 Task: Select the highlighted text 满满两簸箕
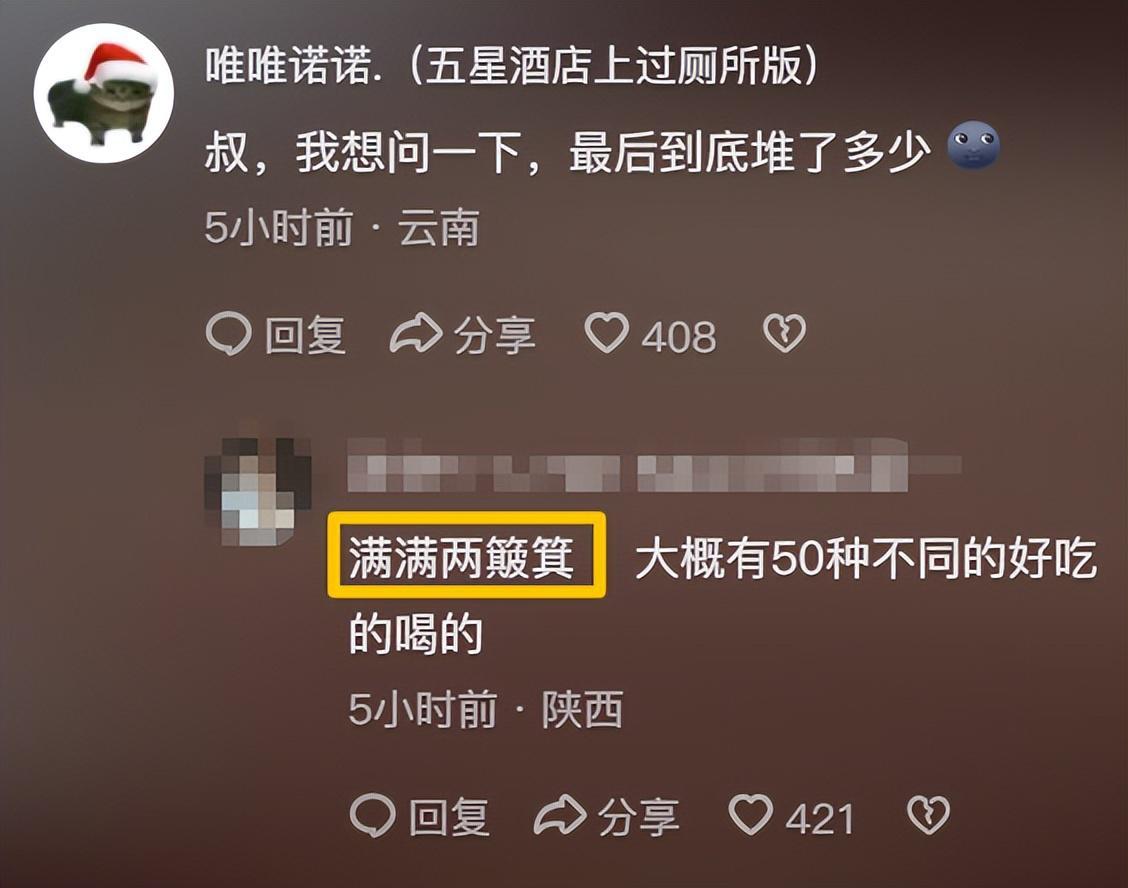click(462, 558)
